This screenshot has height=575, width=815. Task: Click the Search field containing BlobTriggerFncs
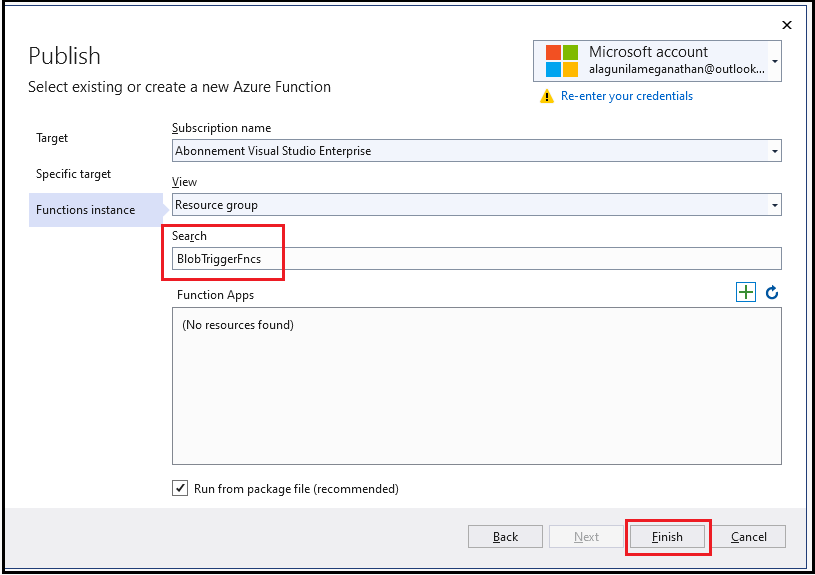coord(477,259)
